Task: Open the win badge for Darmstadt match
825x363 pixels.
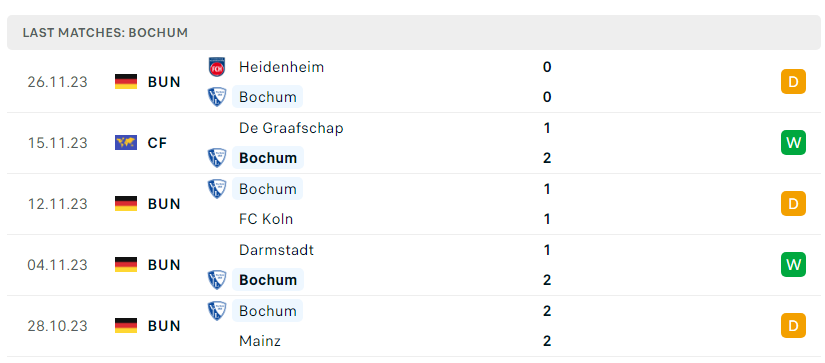Action: (793, 265)
